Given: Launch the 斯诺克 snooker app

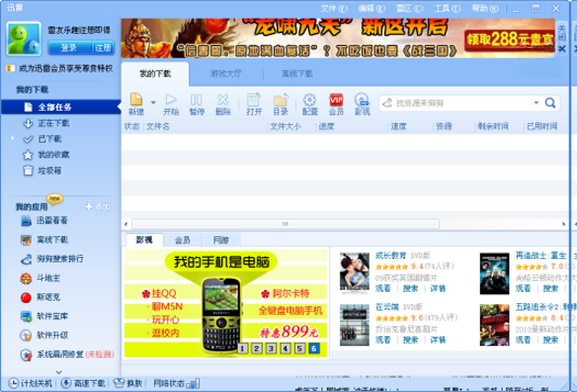Looking at the screenshot, I should [x=40, y=297].
